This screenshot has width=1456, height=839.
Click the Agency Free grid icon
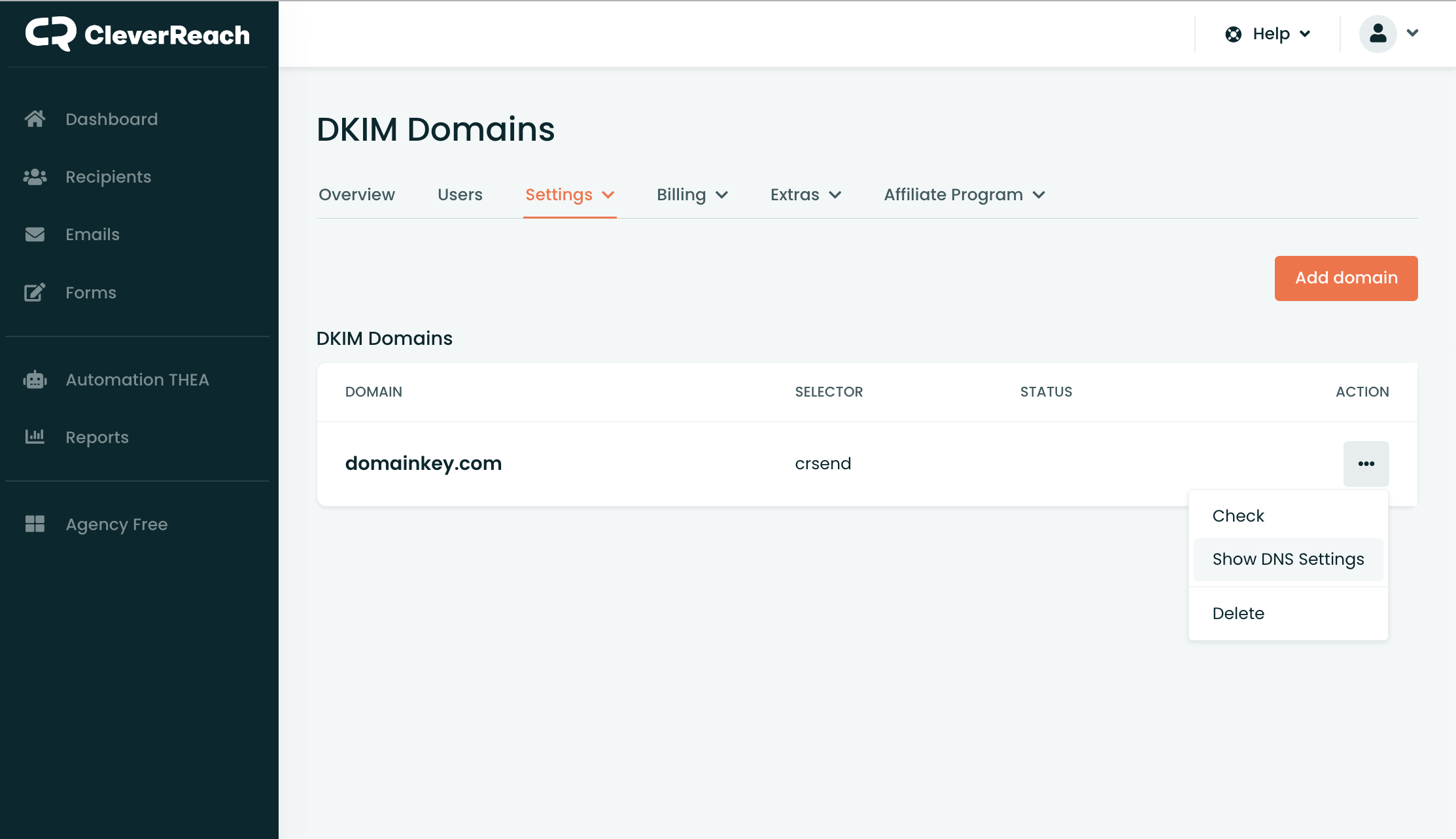click(x=35, y=524)
